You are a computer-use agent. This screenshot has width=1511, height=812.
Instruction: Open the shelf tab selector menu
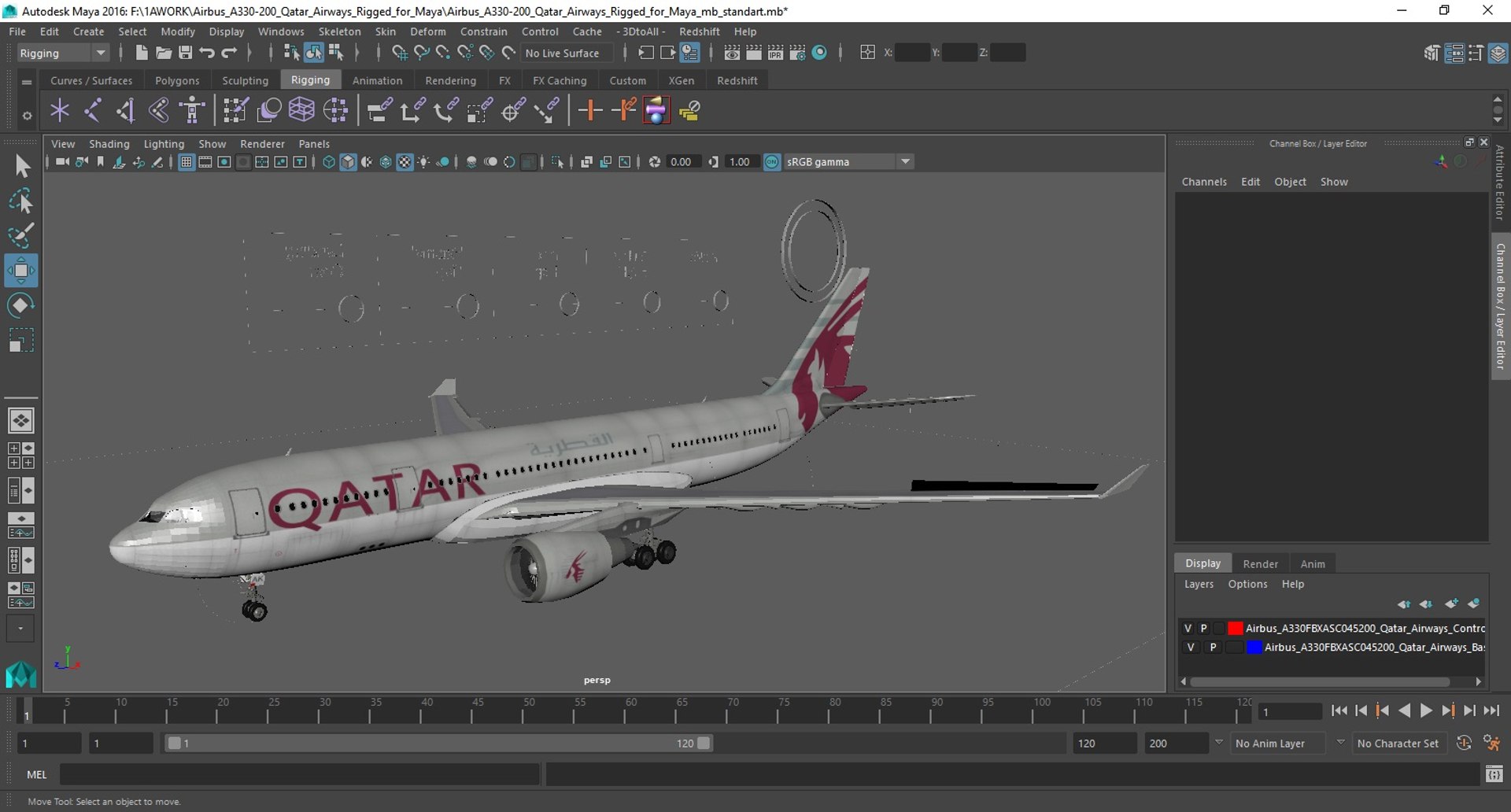click(x=27, y=81)
